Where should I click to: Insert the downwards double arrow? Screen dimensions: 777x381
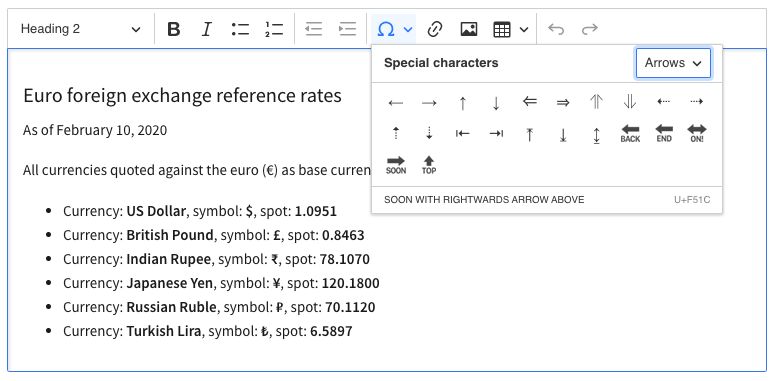[x=630, y=102]
